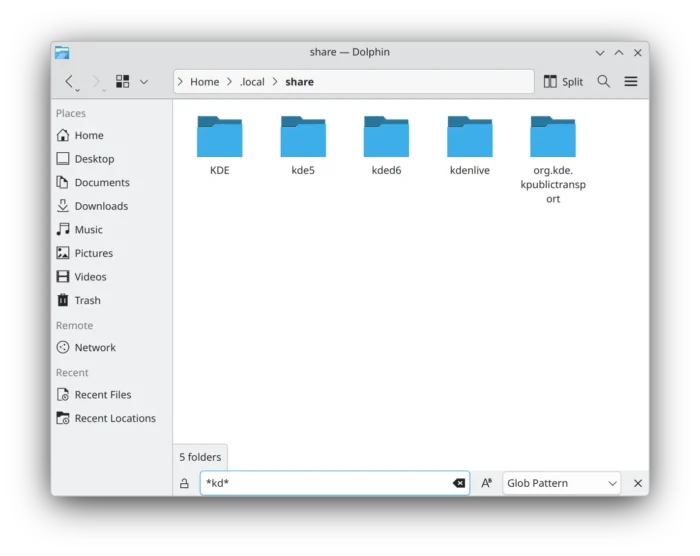Open Recent Locations entry
This screenshot has width=700, height=556.
tap(112, 418)
